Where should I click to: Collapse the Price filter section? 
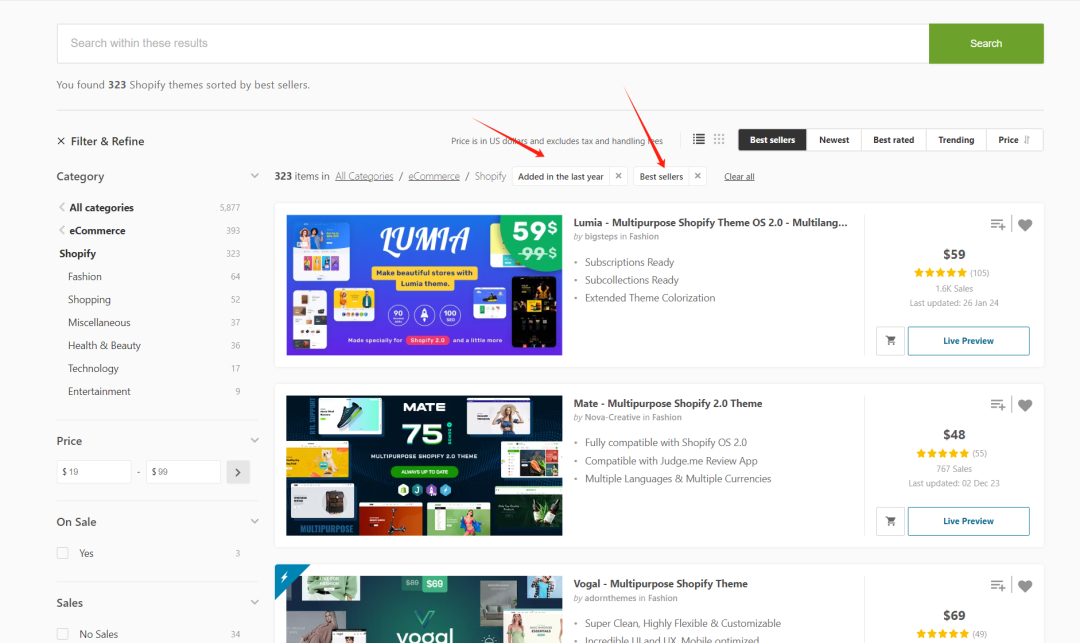254,441
